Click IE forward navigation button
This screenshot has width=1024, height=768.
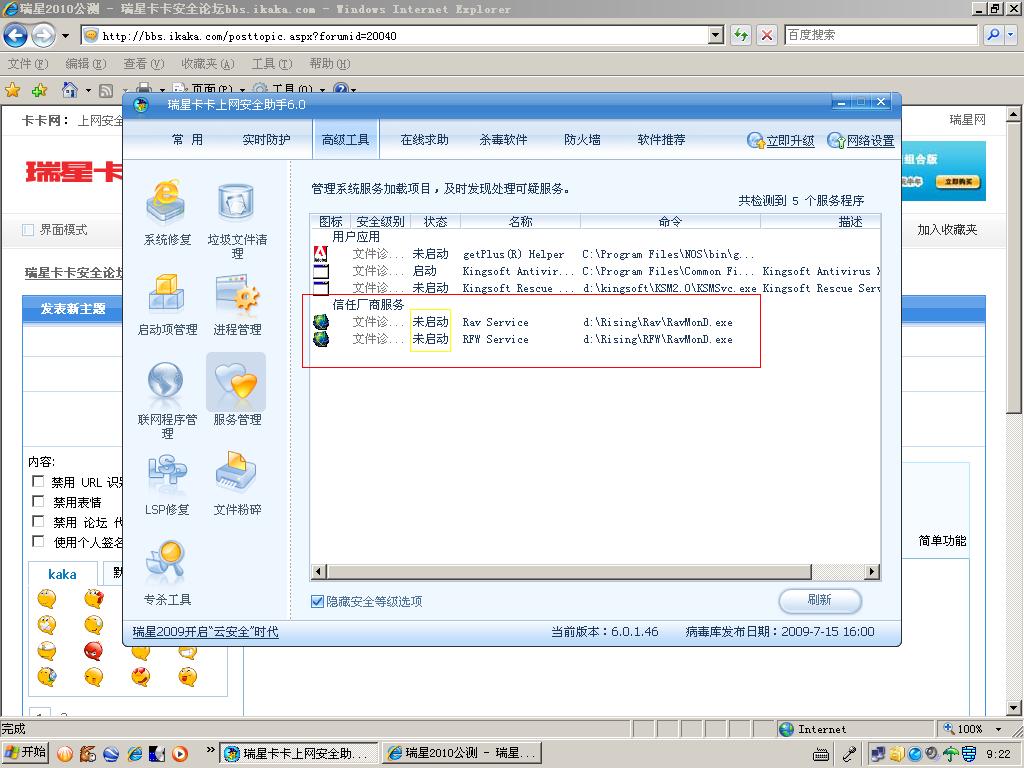[x=43, y=35]
